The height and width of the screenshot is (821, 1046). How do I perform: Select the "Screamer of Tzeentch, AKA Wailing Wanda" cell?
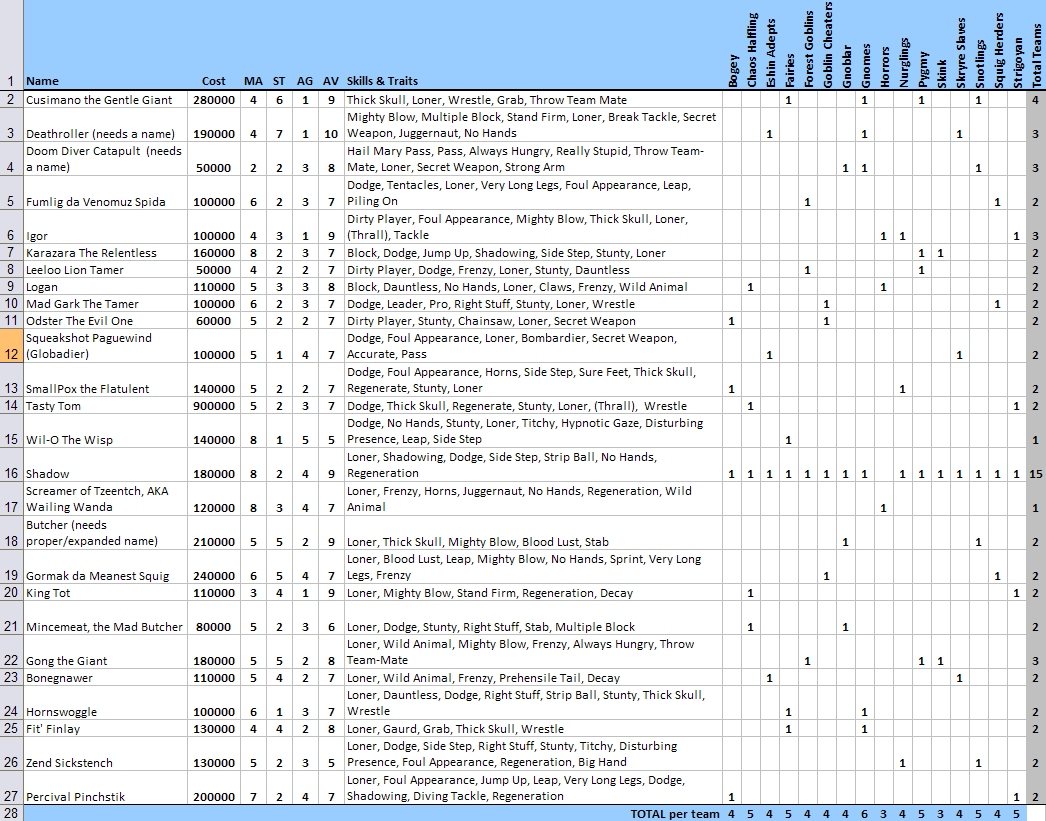pos(105,499)
